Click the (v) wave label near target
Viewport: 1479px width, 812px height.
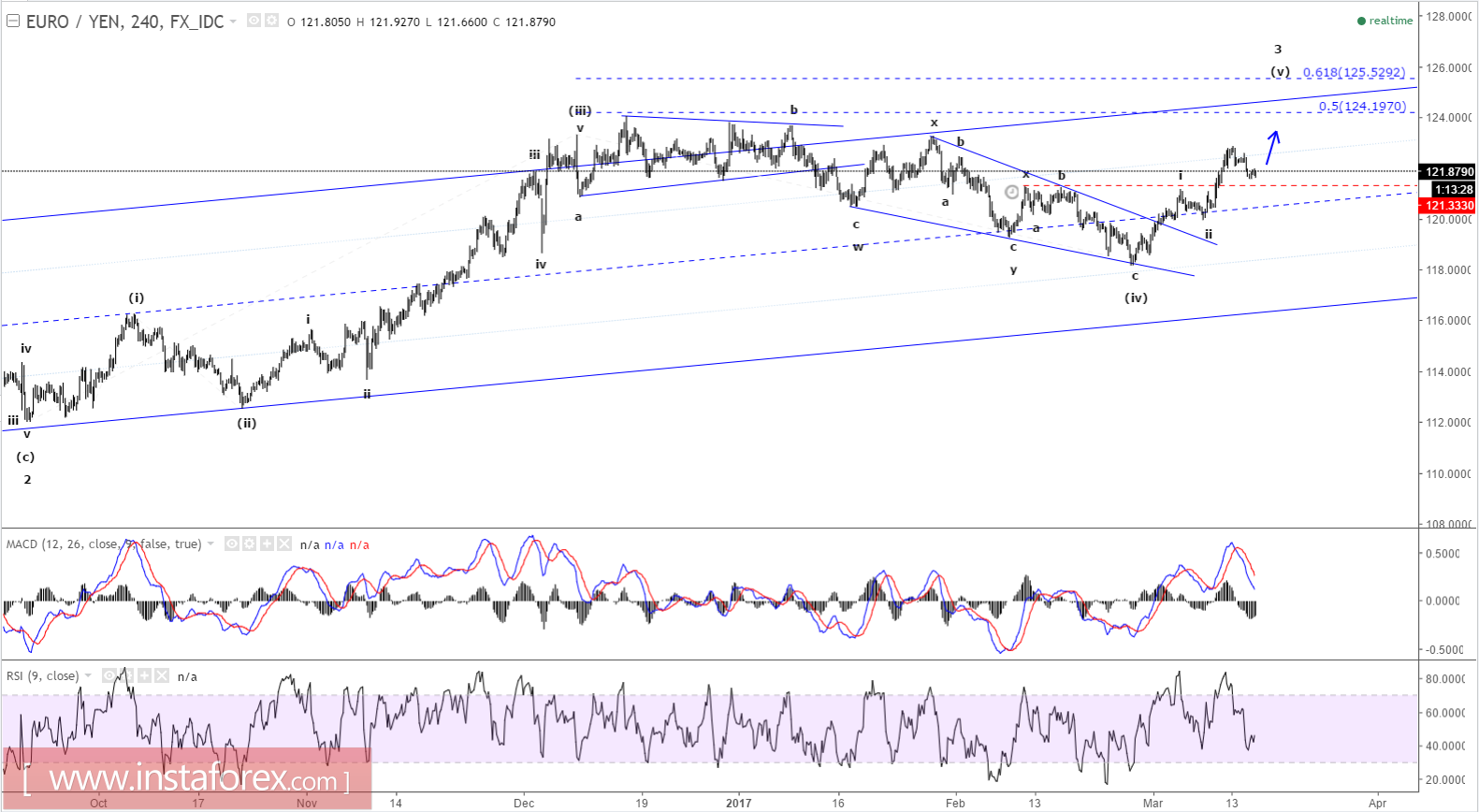point(1280,71)
